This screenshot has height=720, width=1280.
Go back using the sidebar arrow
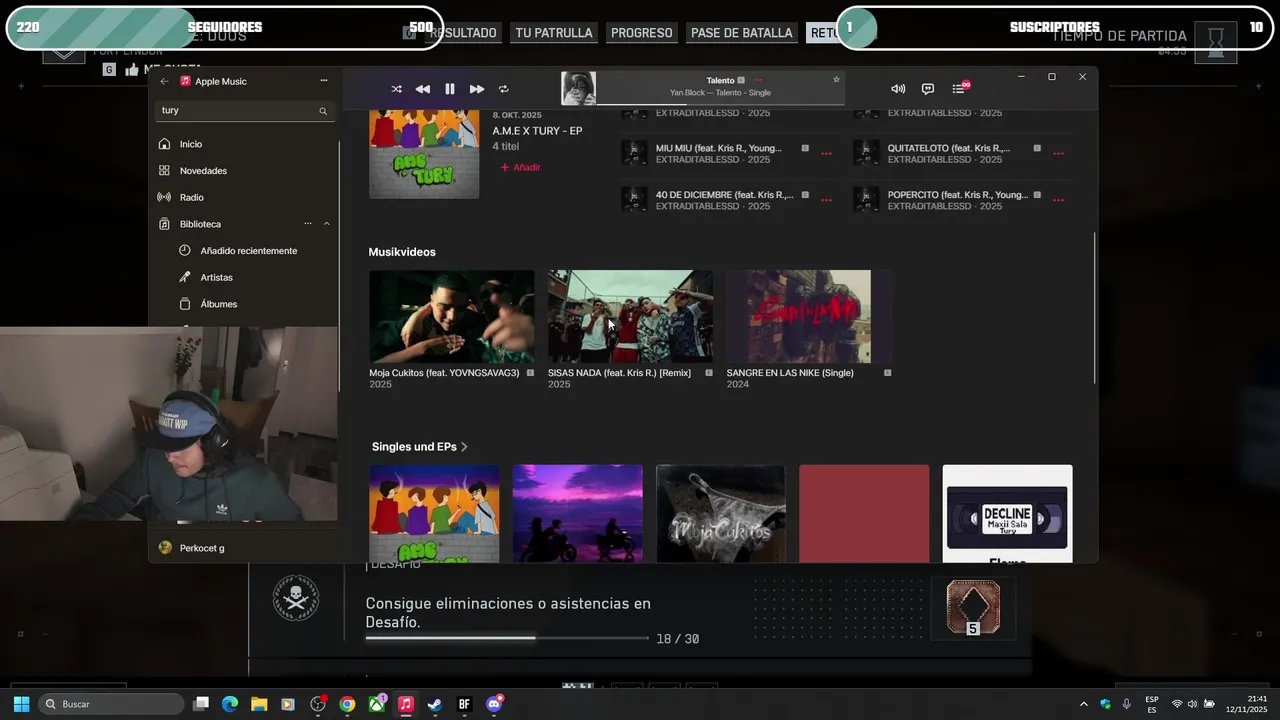165,81
